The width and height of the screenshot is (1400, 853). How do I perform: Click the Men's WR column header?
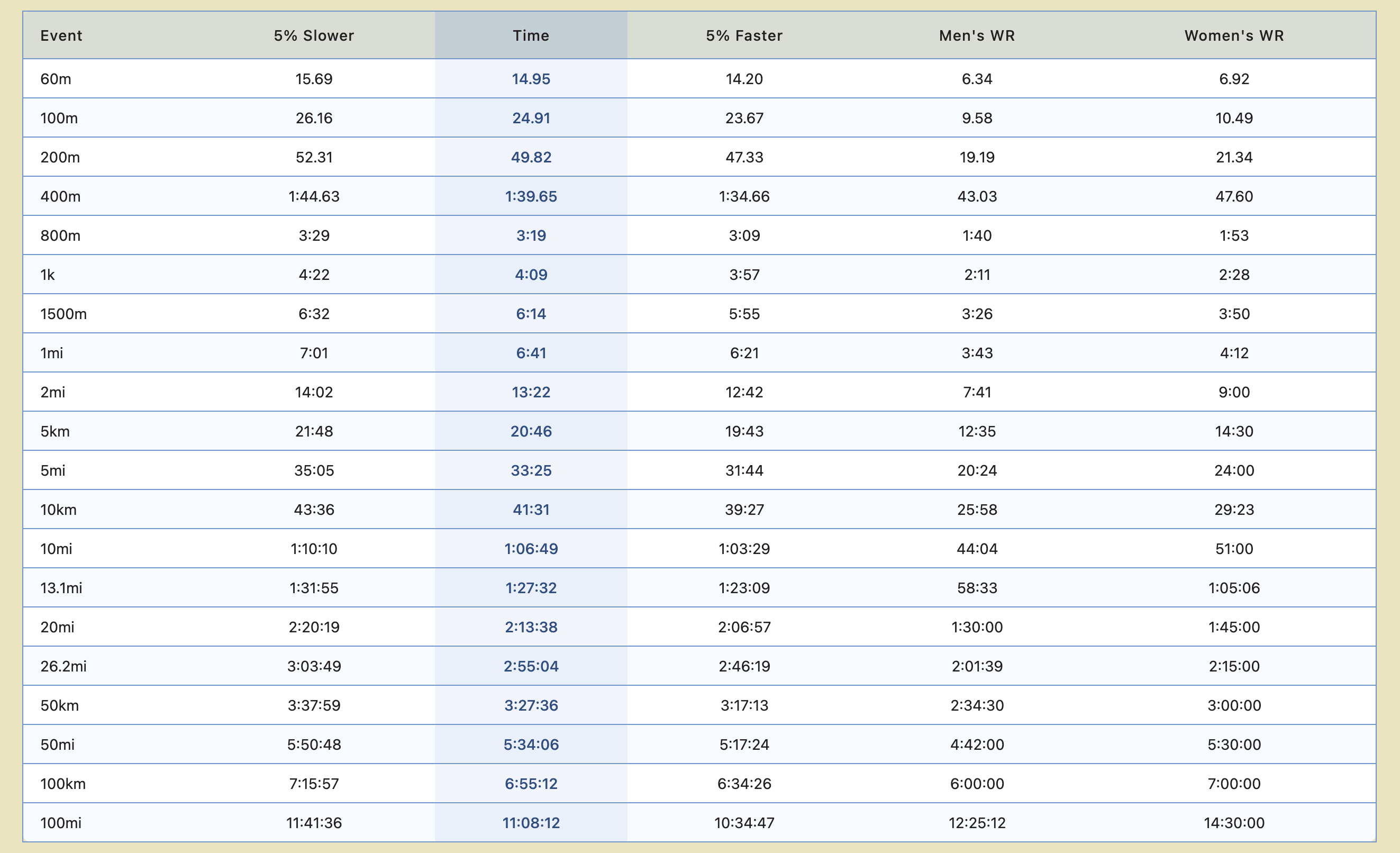click(977, 35)
